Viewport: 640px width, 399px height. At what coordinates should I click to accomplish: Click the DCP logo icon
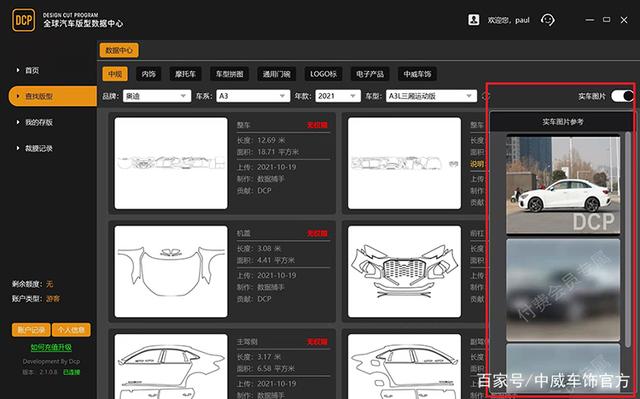pos(24,20)
